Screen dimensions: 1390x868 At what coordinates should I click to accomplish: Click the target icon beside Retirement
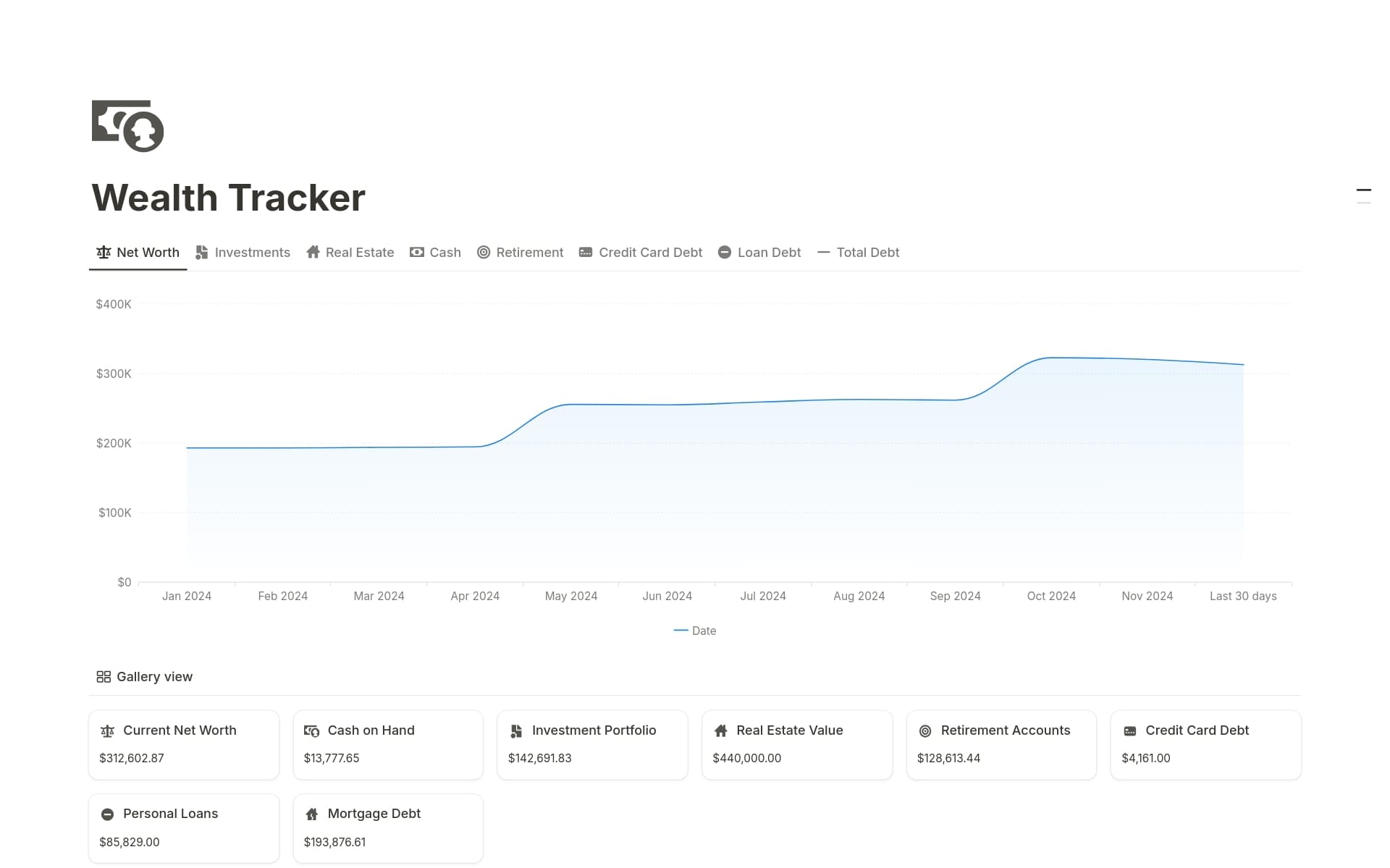[483, 252]
